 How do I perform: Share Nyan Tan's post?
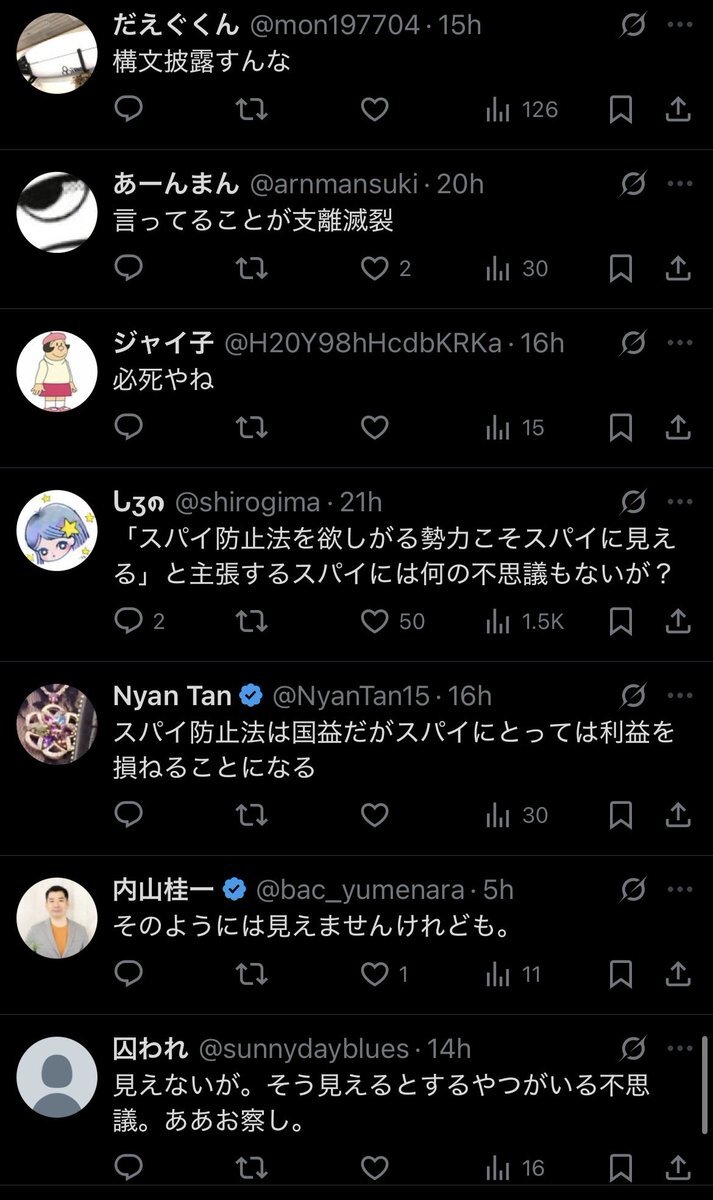(x=678, y=815)
